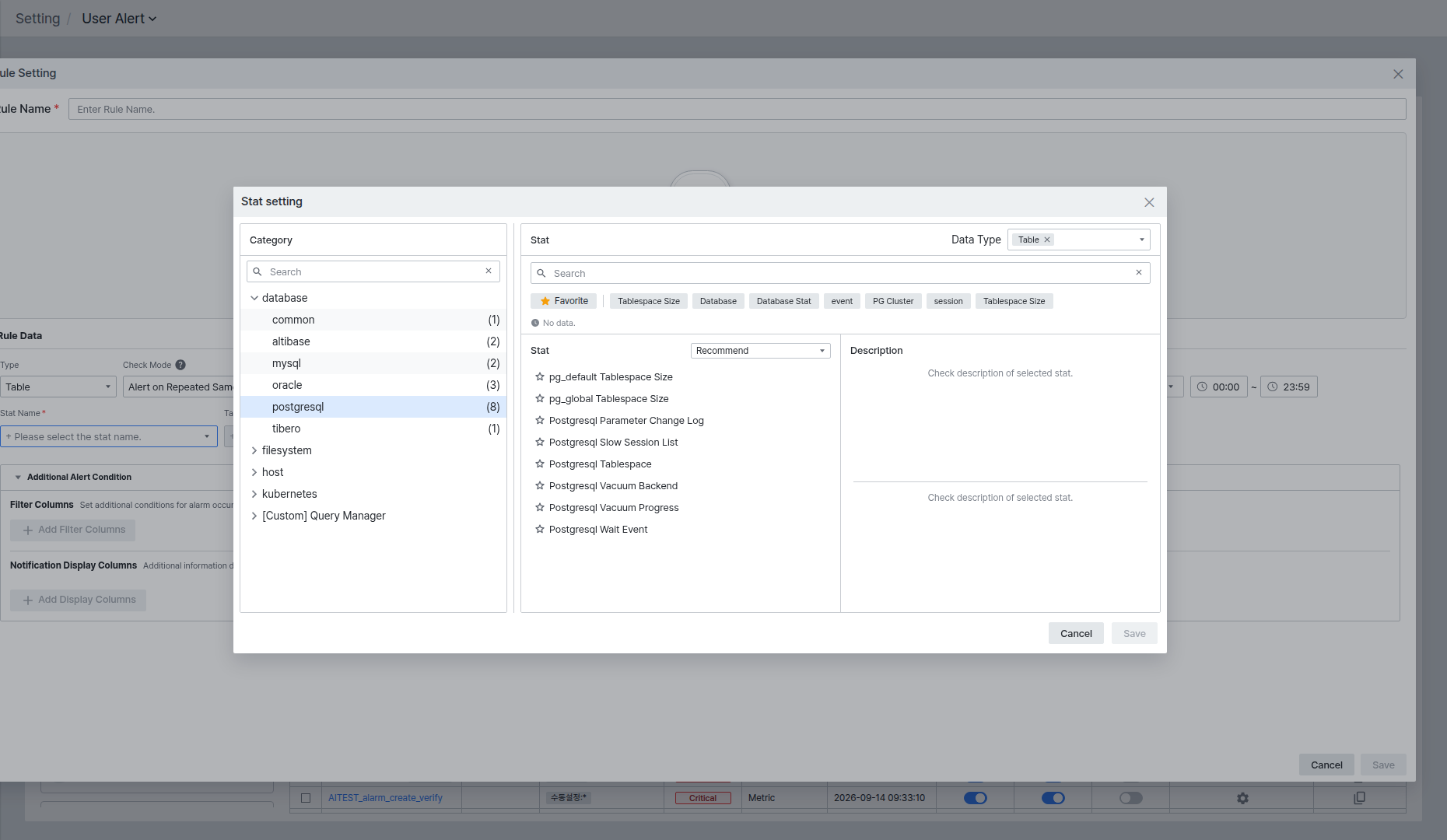1447x840 pixels.
Task: Star Postgresql Slow Session List
Action: coord(540,442)
